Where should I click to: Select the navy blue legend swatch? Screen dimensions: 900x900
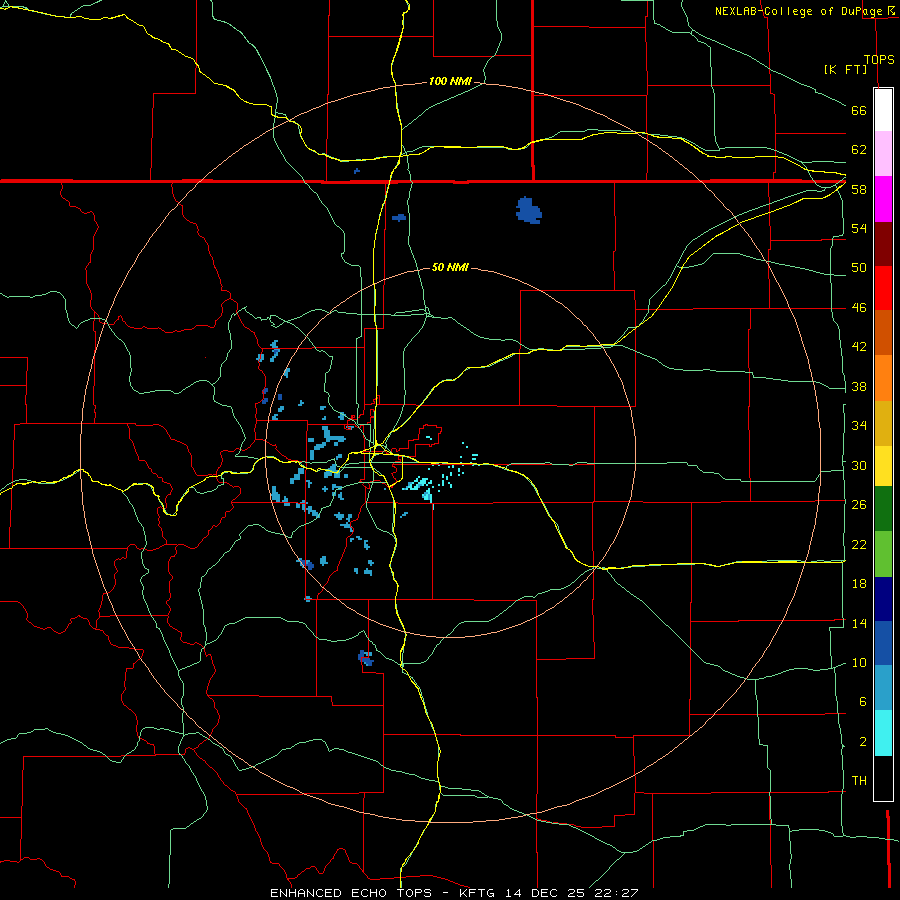[x=883, y=599]
